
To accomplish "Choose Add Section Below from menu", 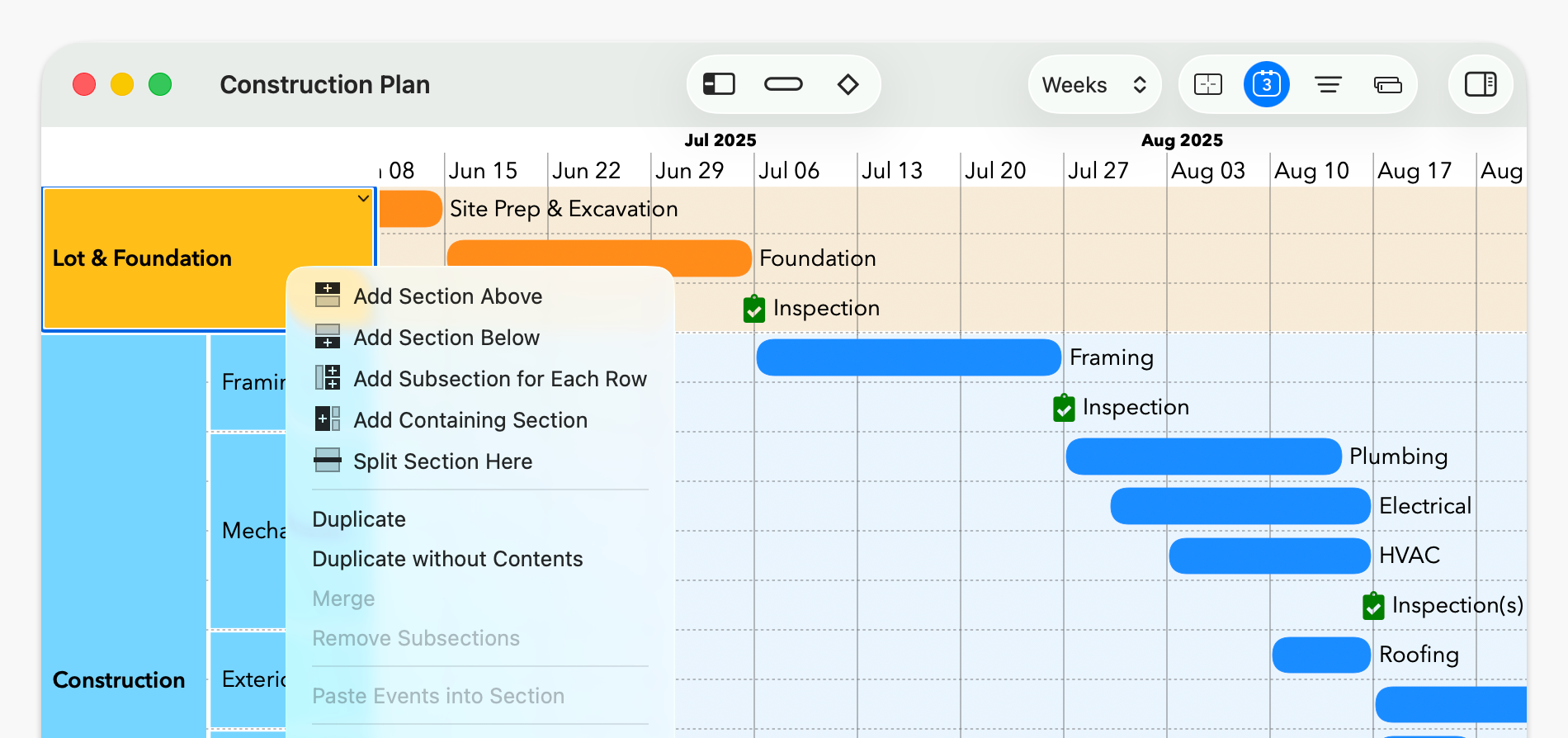I will click(x=446, y=338).
